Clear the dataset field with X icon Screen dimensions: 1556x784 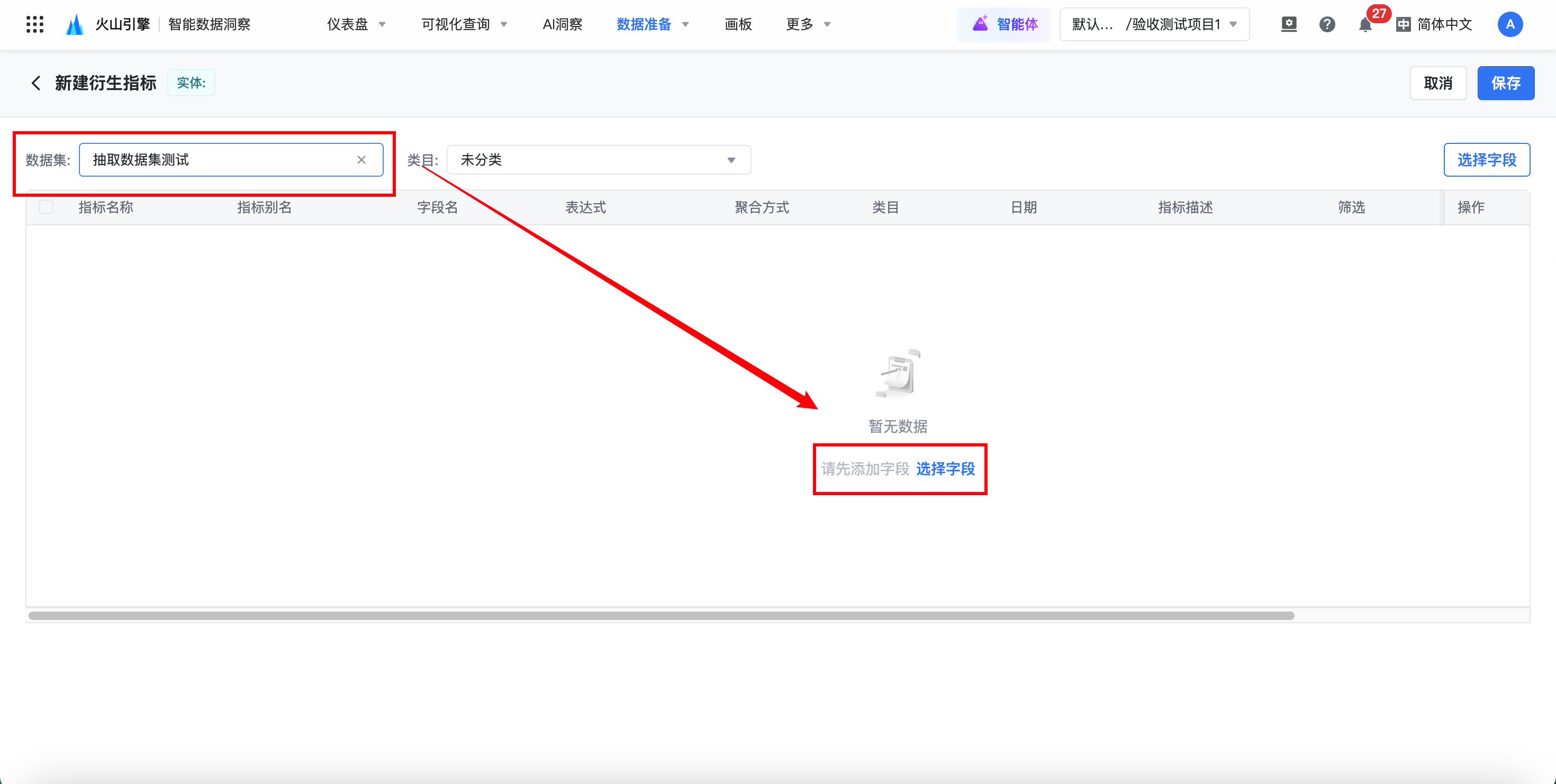point(361,160)
